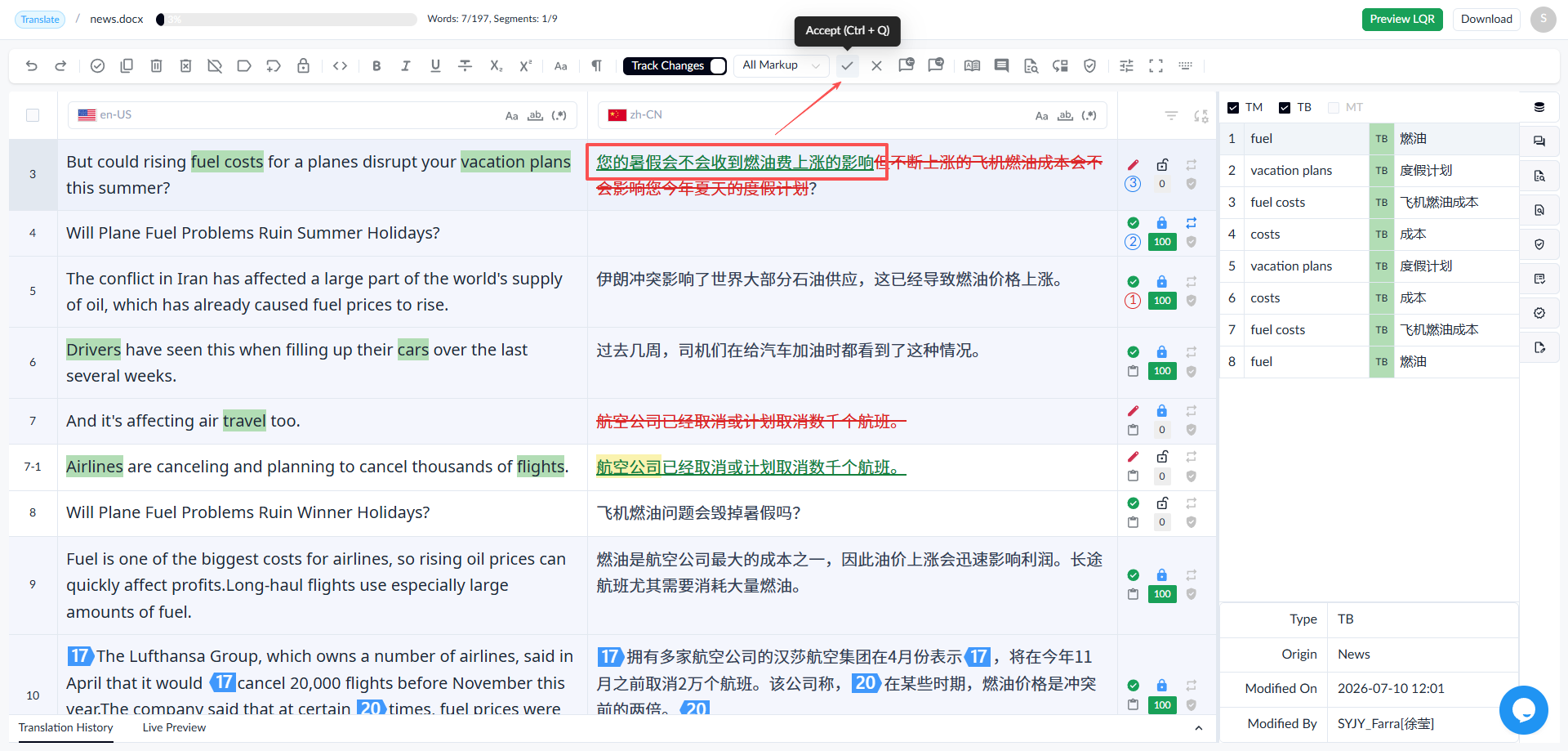Viewport: 1568px width, 751px height.
Task: Select 'fuel costs' term in row 3
Action: click(x=1369, y=203)
